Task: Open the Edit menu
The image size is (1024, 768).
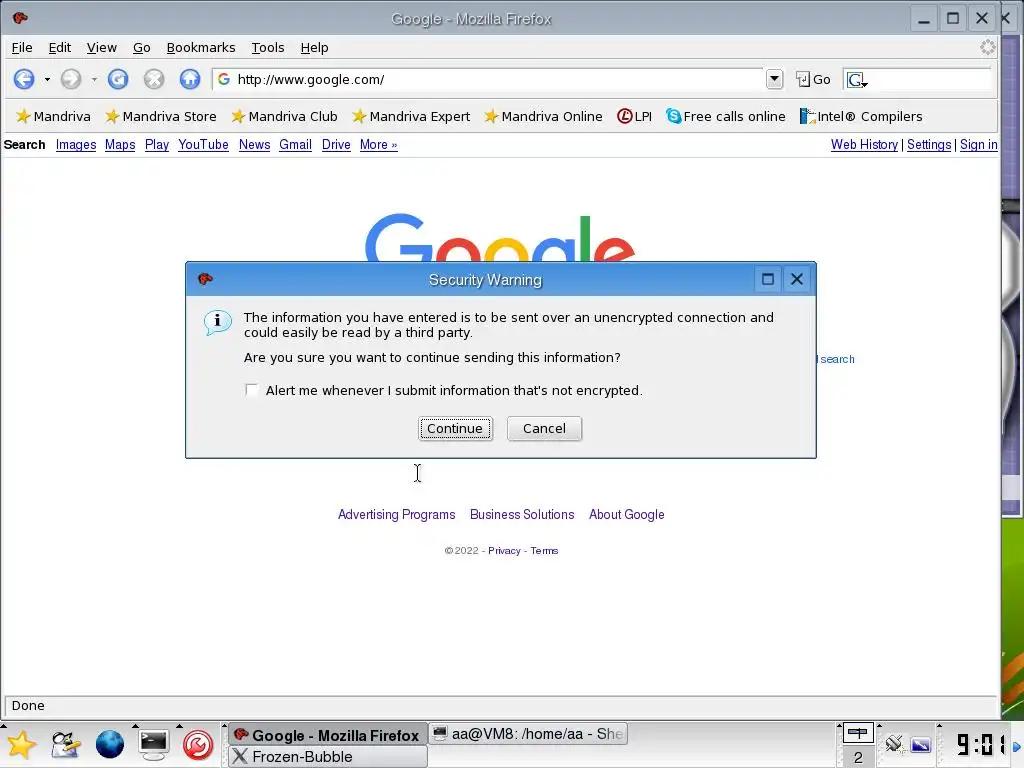Action: (59, 48)
